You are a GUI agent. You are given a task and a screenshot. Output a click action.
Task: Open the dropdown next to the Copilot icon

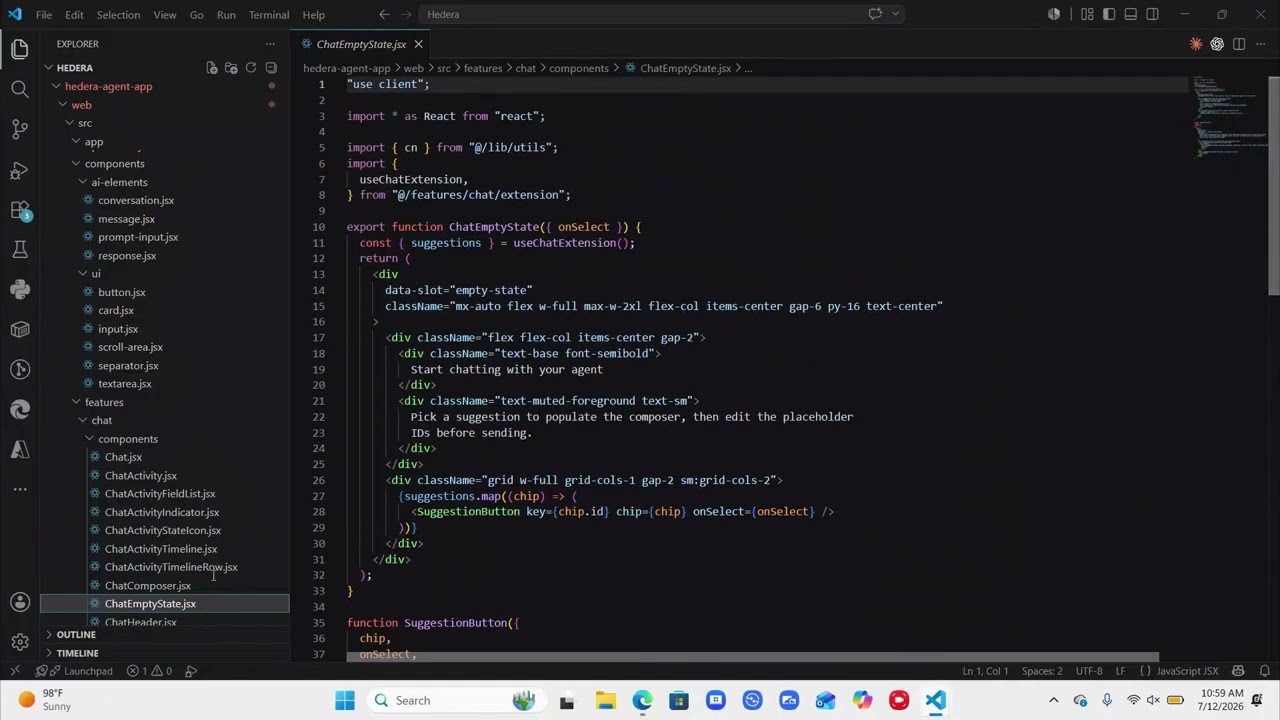tap(895, 14)
